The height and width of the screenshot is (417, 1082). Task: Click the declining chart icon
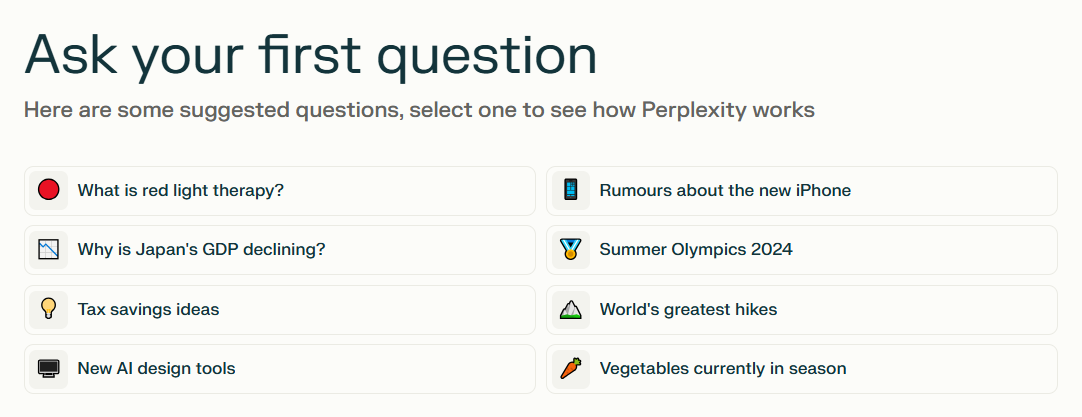pyautogui.click(x=48, y=249)
